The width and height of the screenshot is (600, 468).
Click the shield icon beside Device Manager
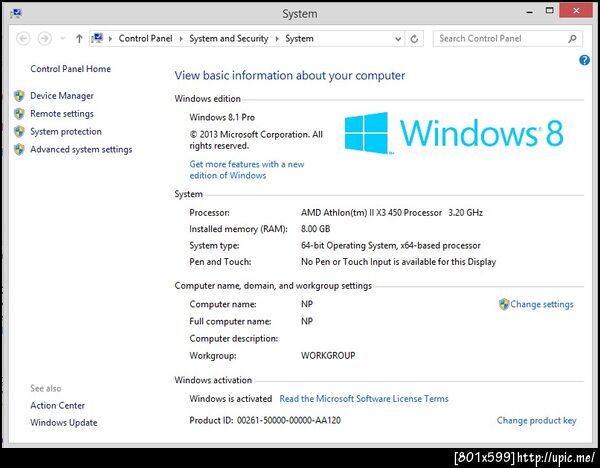click(19, 96)
